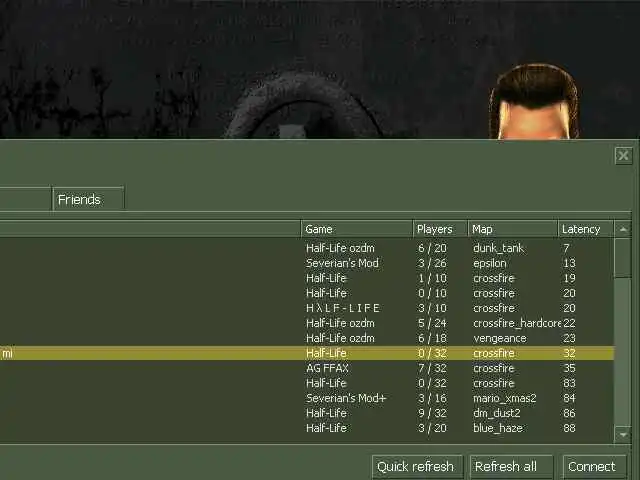The height and width of the screenshot is (480, 640).
Task: Click the scrollbar up arrow
Action: pos(623,229)
